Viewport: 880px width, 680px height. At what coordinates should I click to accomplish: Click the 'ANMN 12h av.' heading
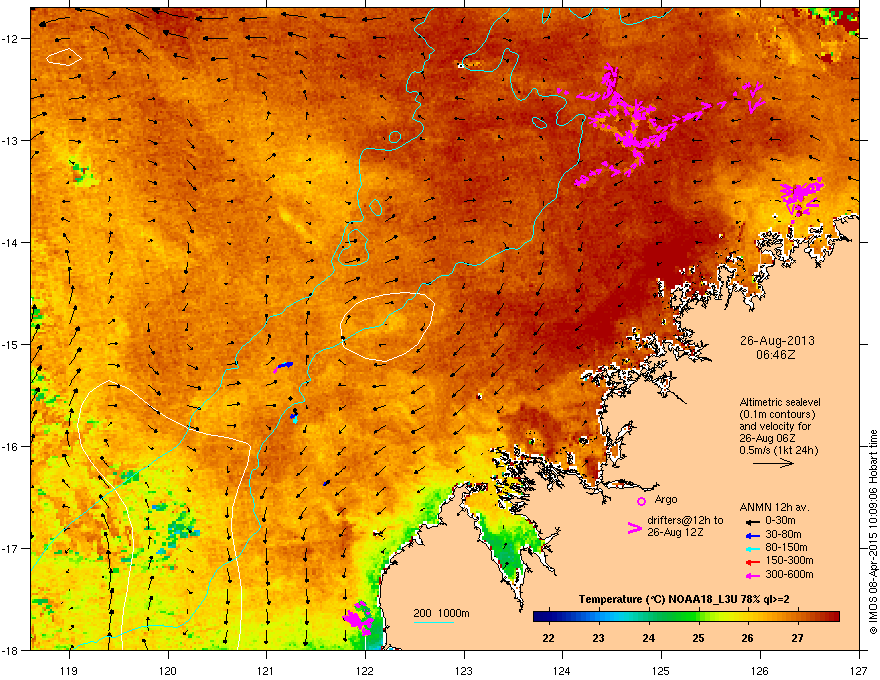click(x=774, y=508)
